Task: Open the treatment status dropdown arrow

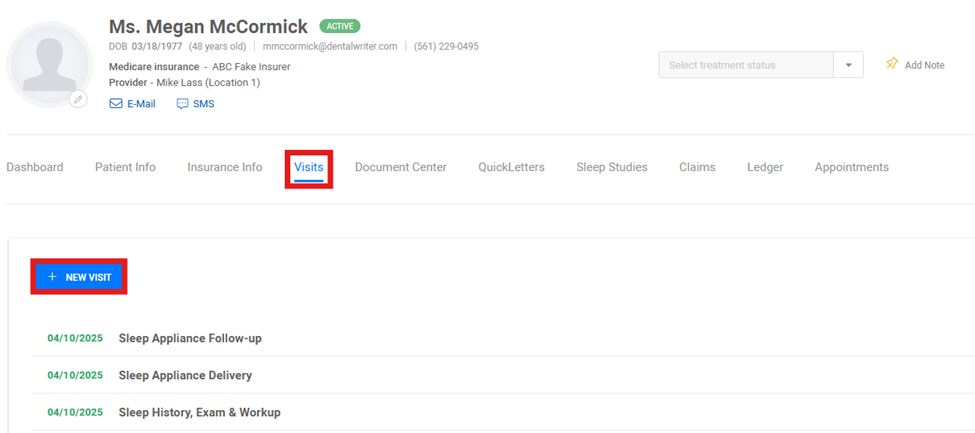Action: click(848, 65)
